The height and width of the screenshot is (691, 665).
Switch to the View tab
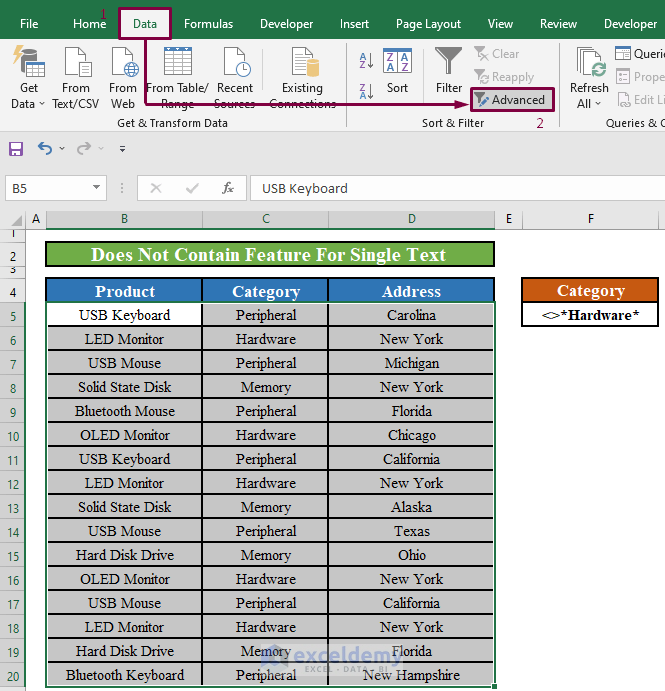pos(500,24)
